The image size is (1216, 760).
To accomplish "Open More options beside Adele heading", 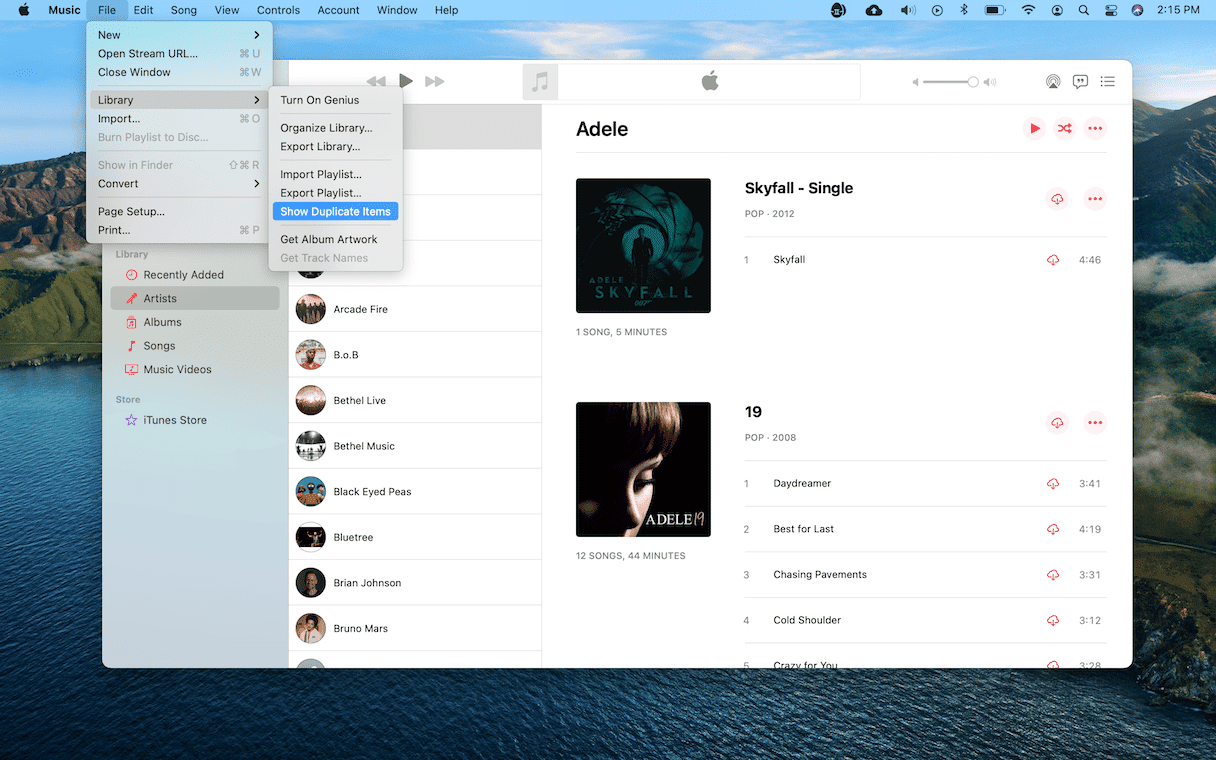I will click(1096, 128).
